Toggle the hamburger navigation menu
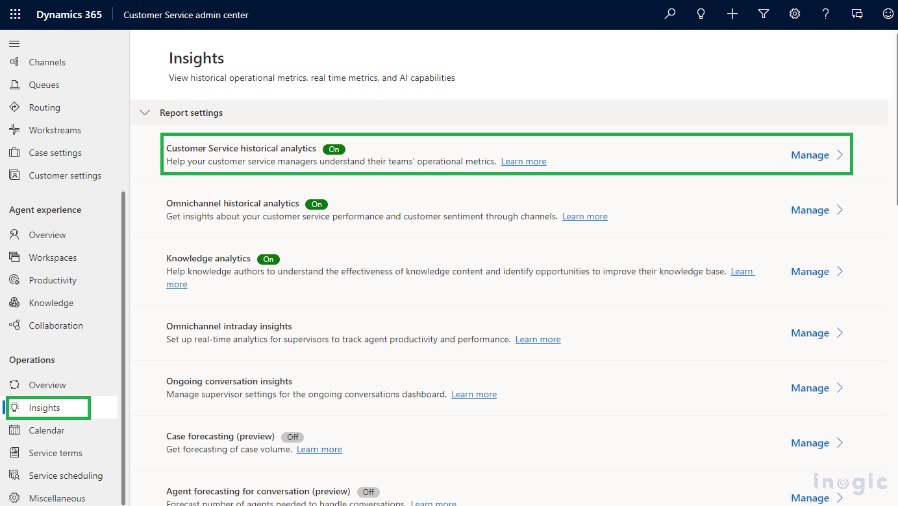 (x=14, y=44)
